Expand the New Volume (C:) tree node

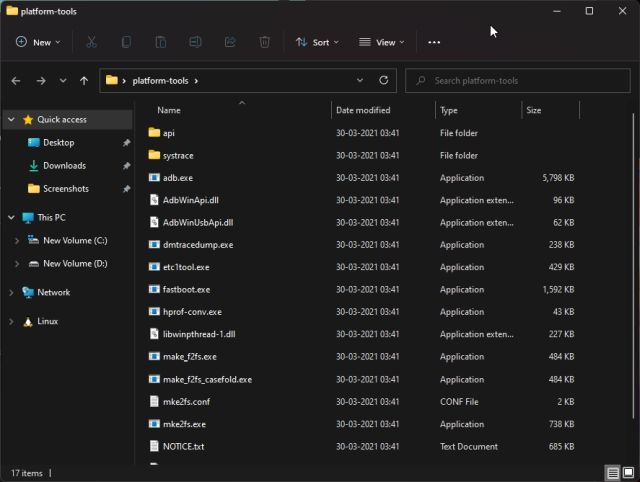(17, 241)
